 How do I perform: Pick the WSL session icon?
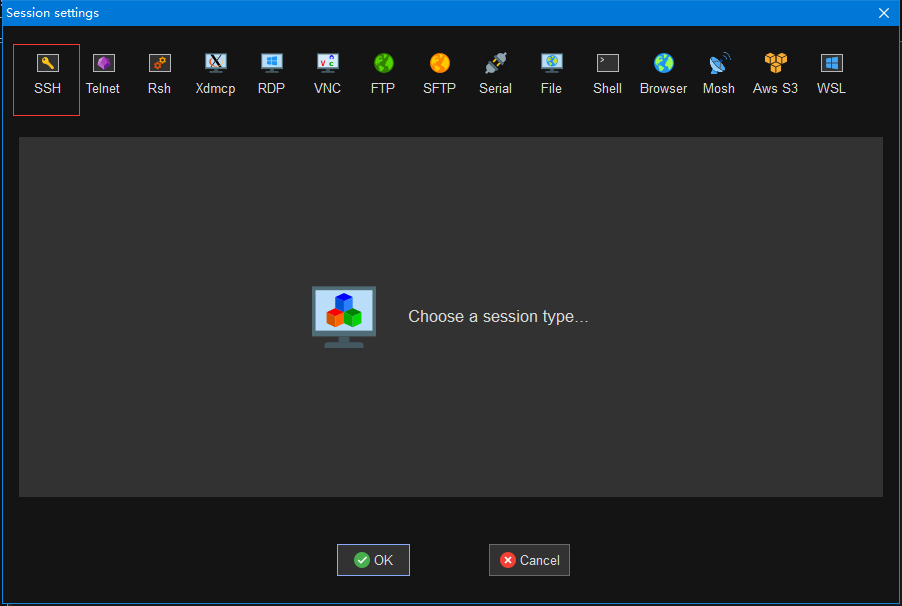pyautogui.click(x=831, y=74)
